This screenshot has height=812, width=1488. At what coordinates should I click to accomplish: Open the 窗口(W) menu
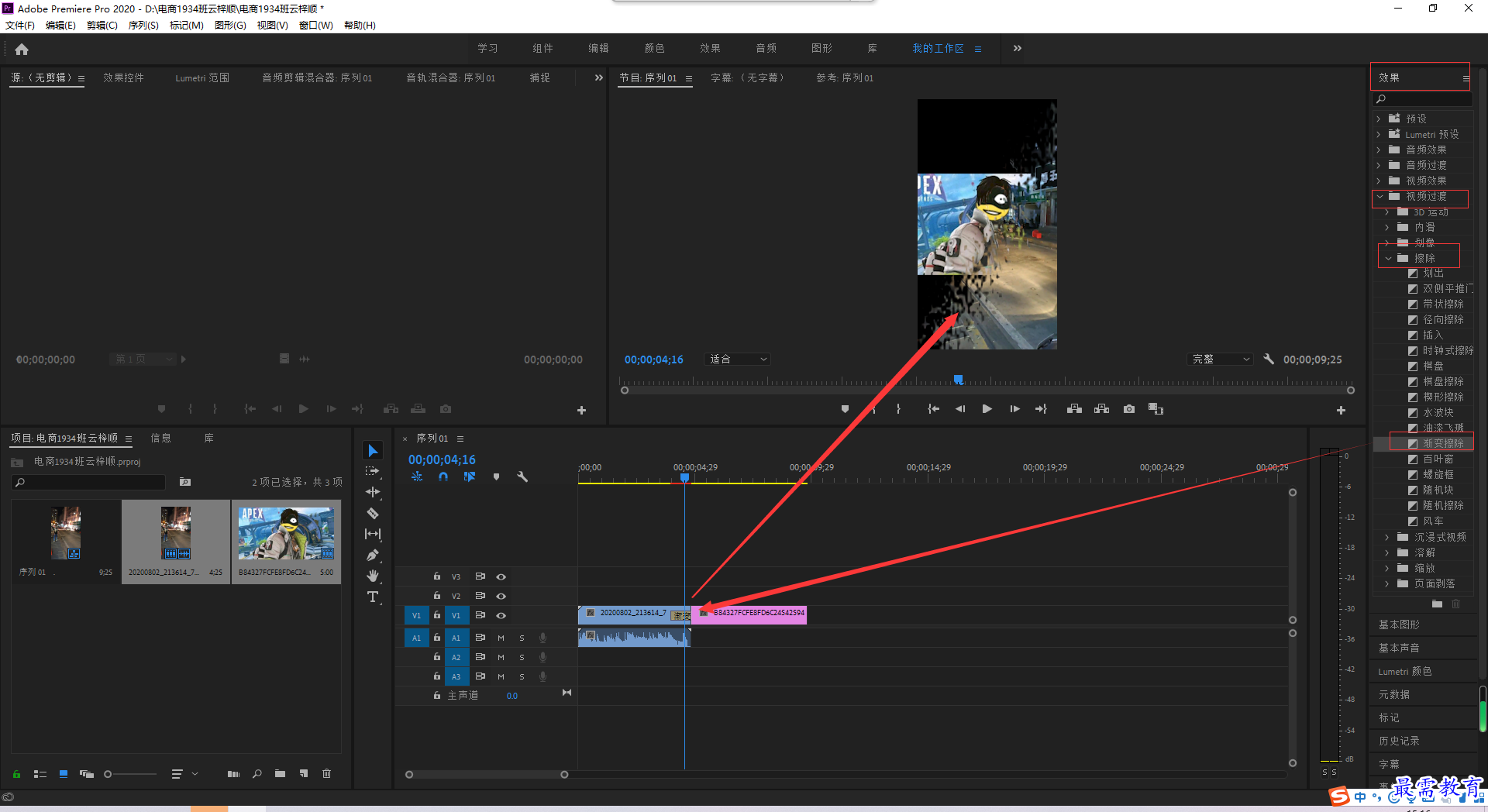tap(316, 26)
